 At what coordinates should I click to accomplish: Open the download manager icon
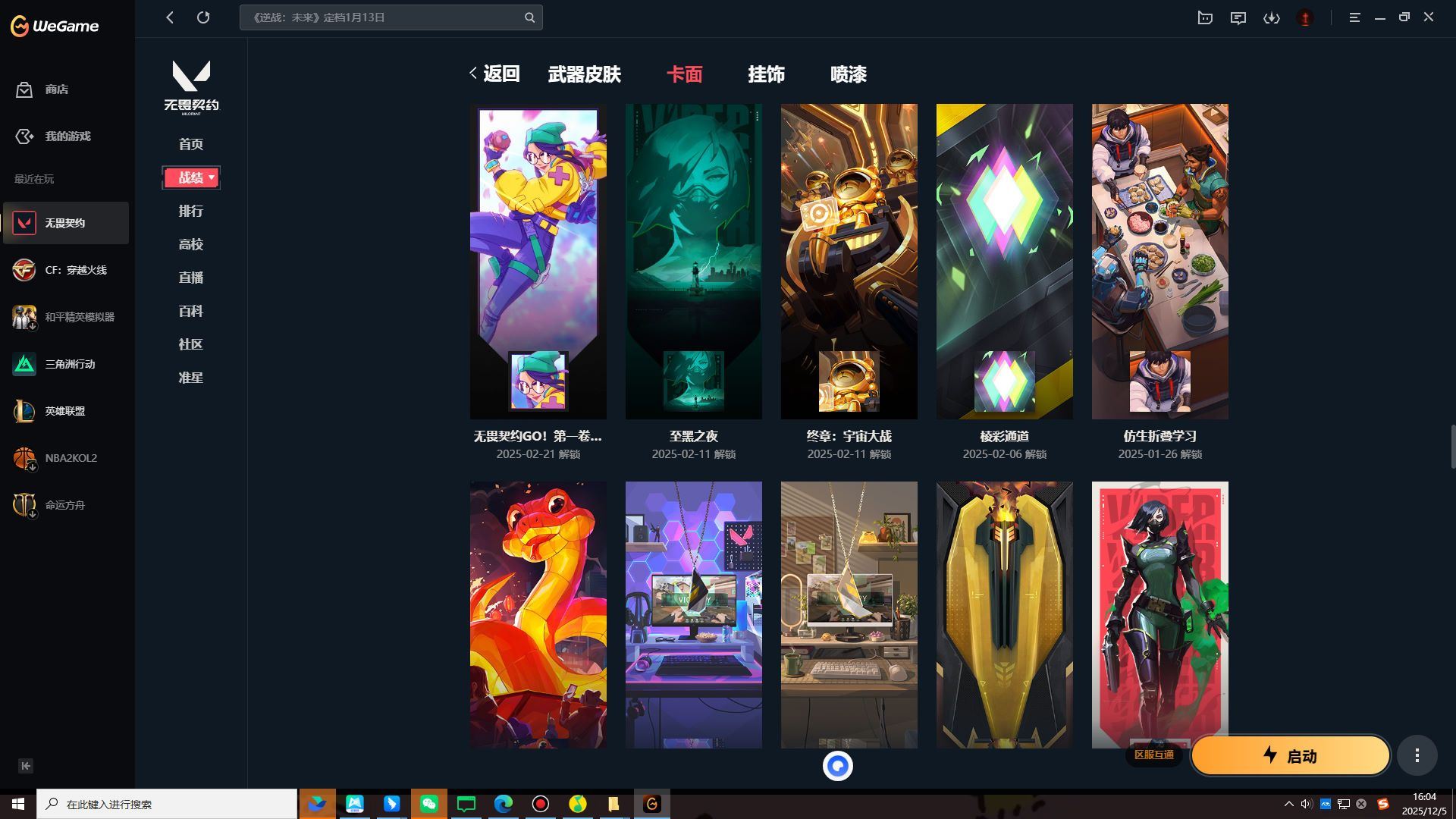click(1272, 17)
